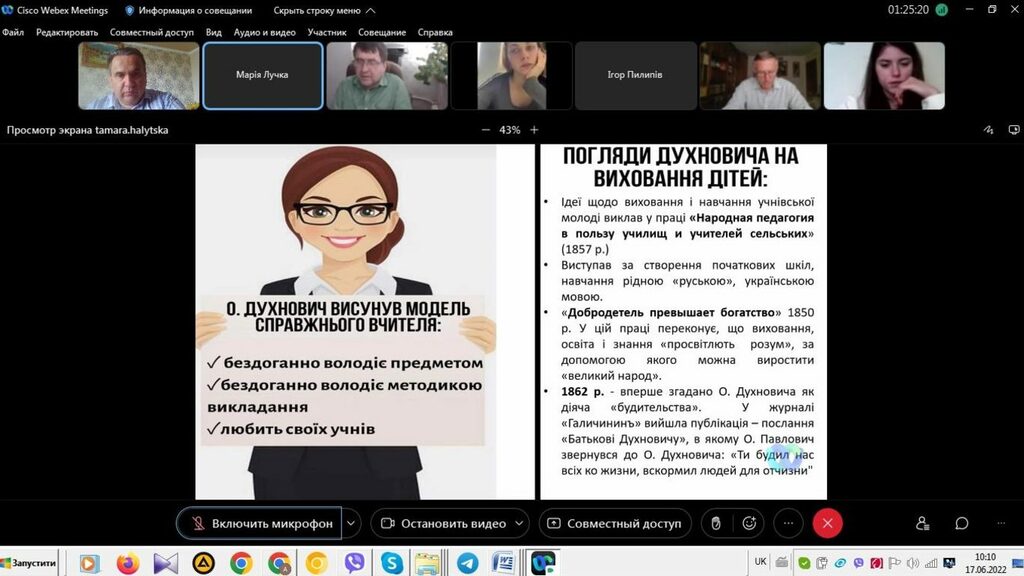1024x576 pixels.
Task: Open the Аудио и видео menu
Action: (264, 32)
